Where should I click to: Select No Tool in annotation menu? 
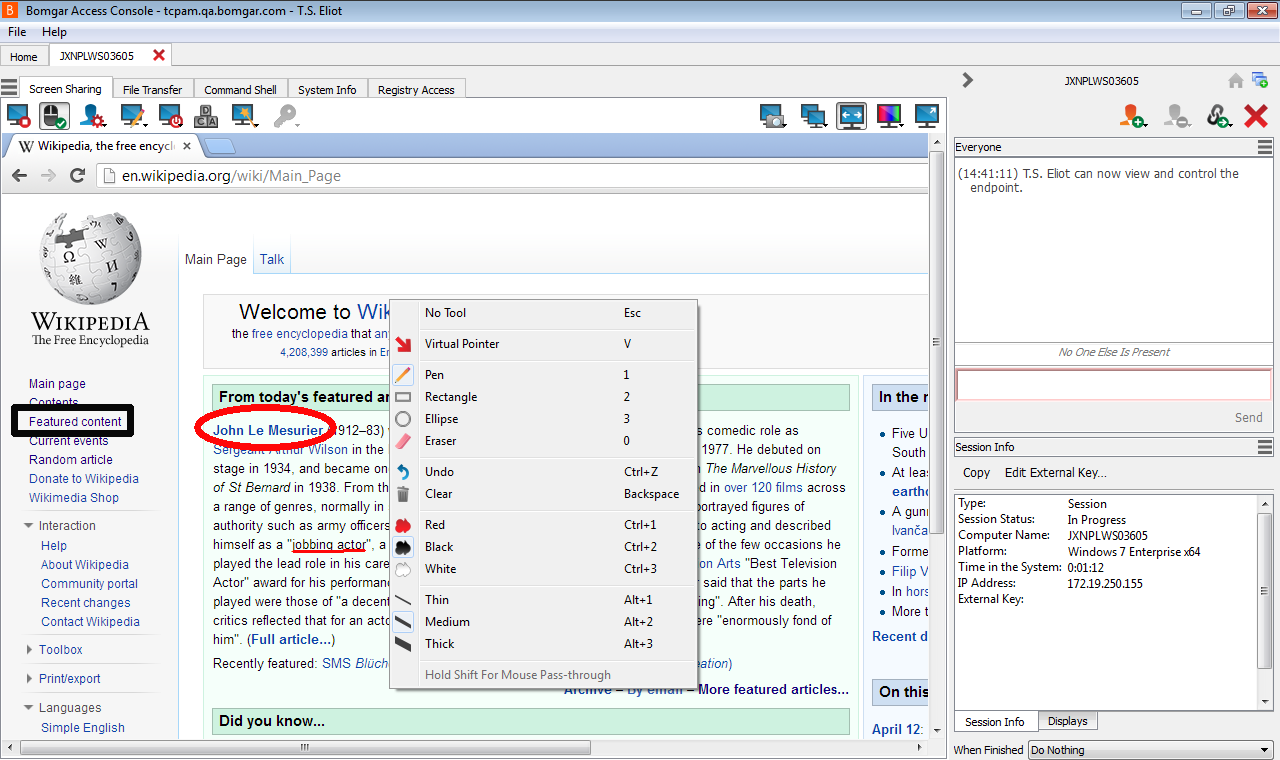(543, 313)
